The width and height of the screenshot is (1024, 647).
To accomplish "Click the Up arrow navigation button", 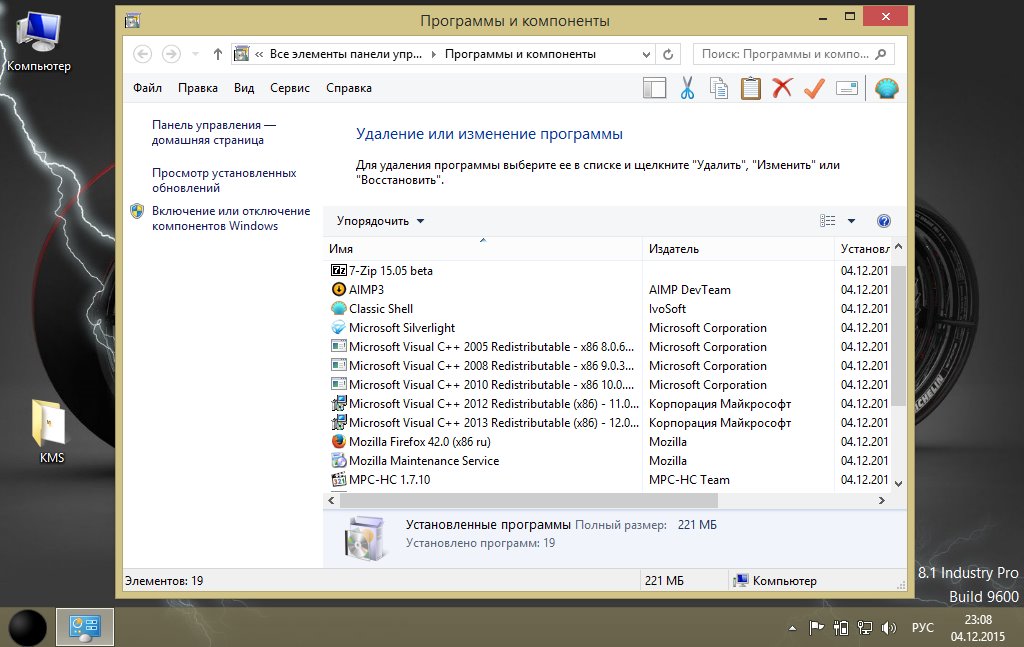I will tap(217, 54).
